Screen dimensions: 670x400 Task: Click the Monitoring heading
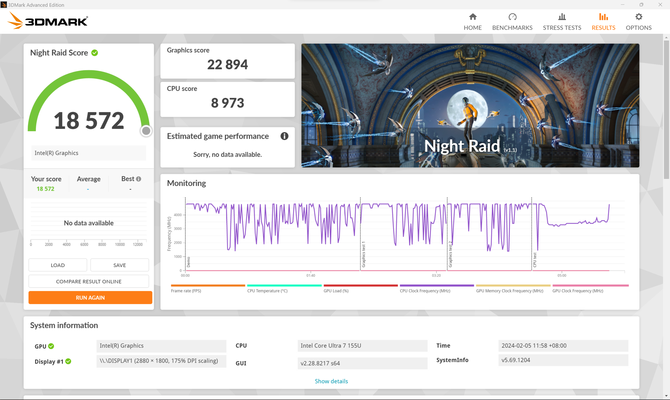(186, 183)
